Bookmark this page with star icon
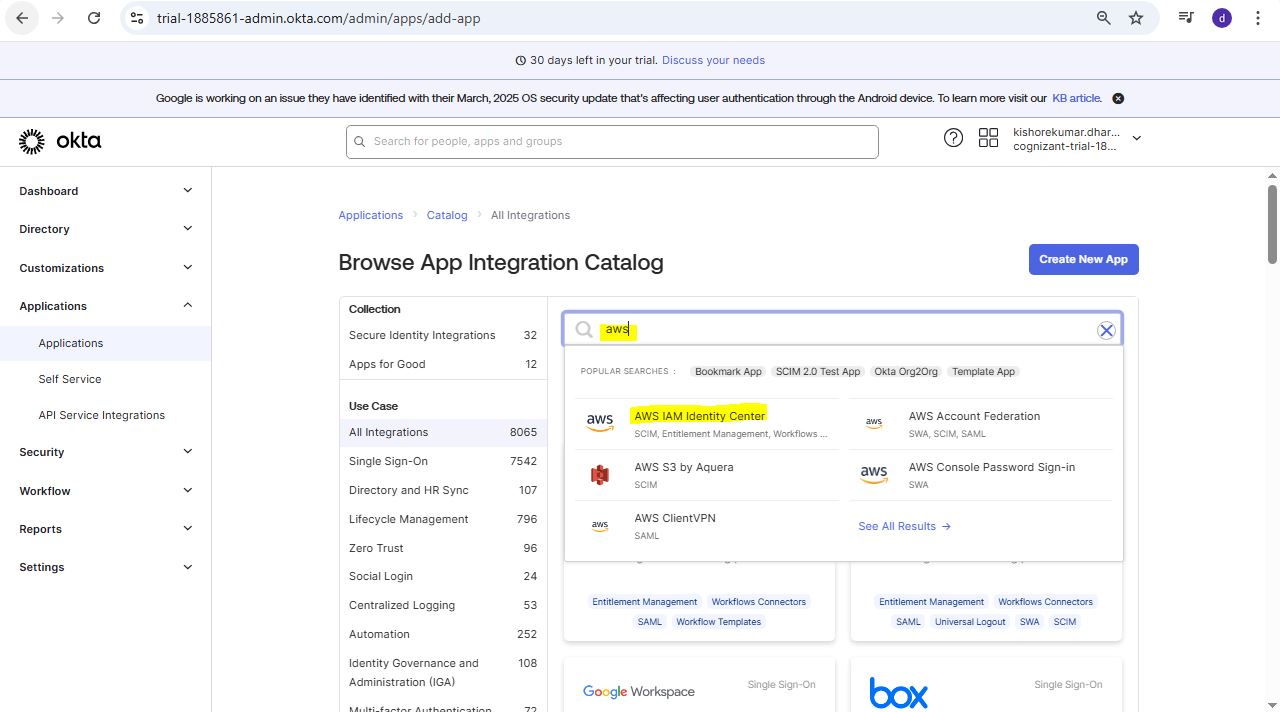The image size is (1280, 712). coord(1136,18)
